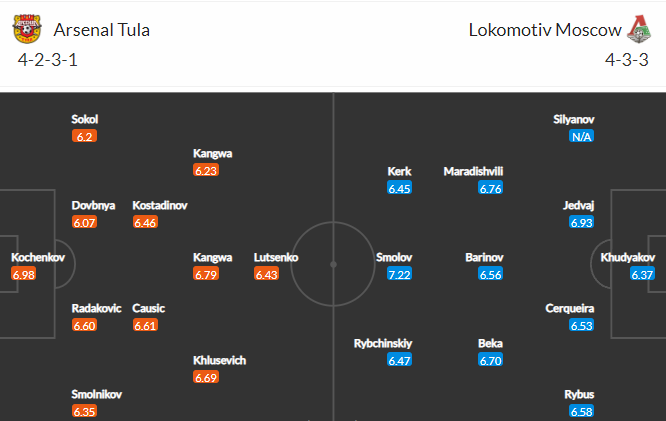
Task: Select Kochenkov's 6.98 rating badge
Action: point(24,274)
